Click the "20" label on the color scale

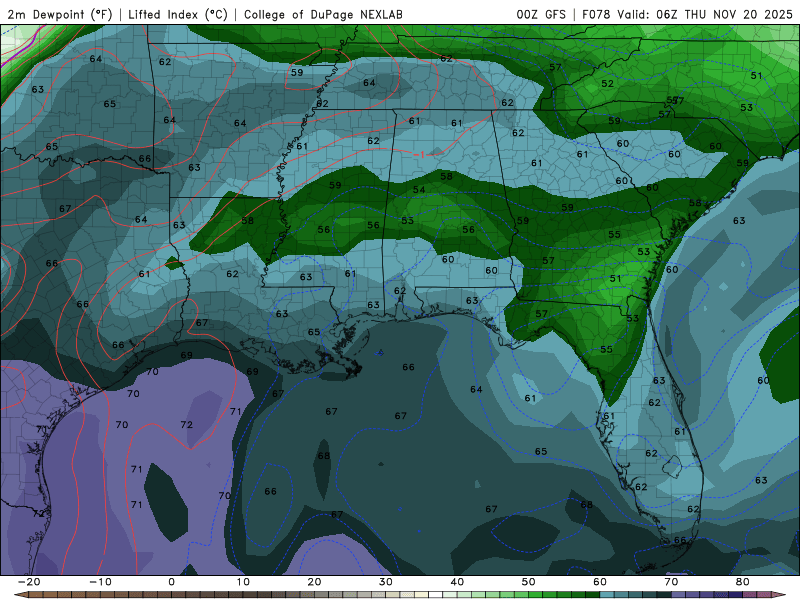[314, 582]
